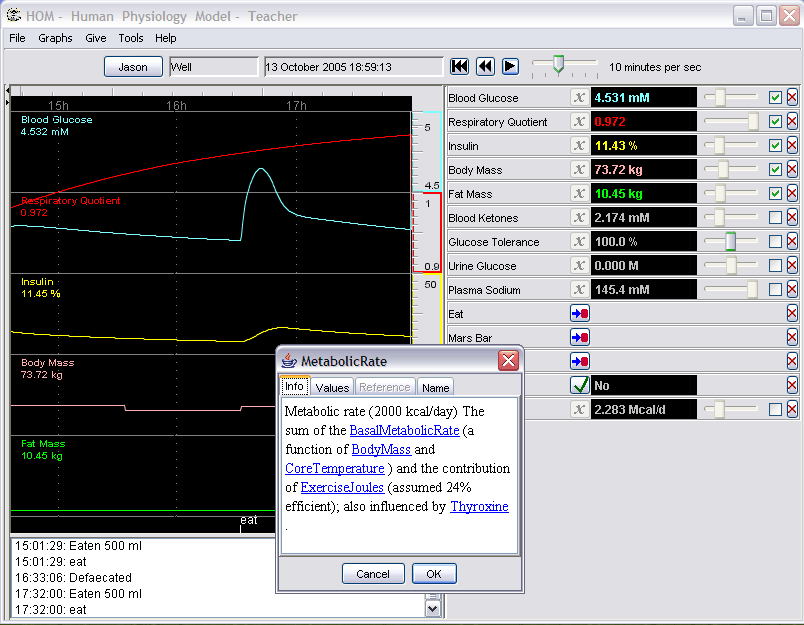Switch to the Values tab
The width and height of the screenshot is (804, 625).
coord(332,387)
